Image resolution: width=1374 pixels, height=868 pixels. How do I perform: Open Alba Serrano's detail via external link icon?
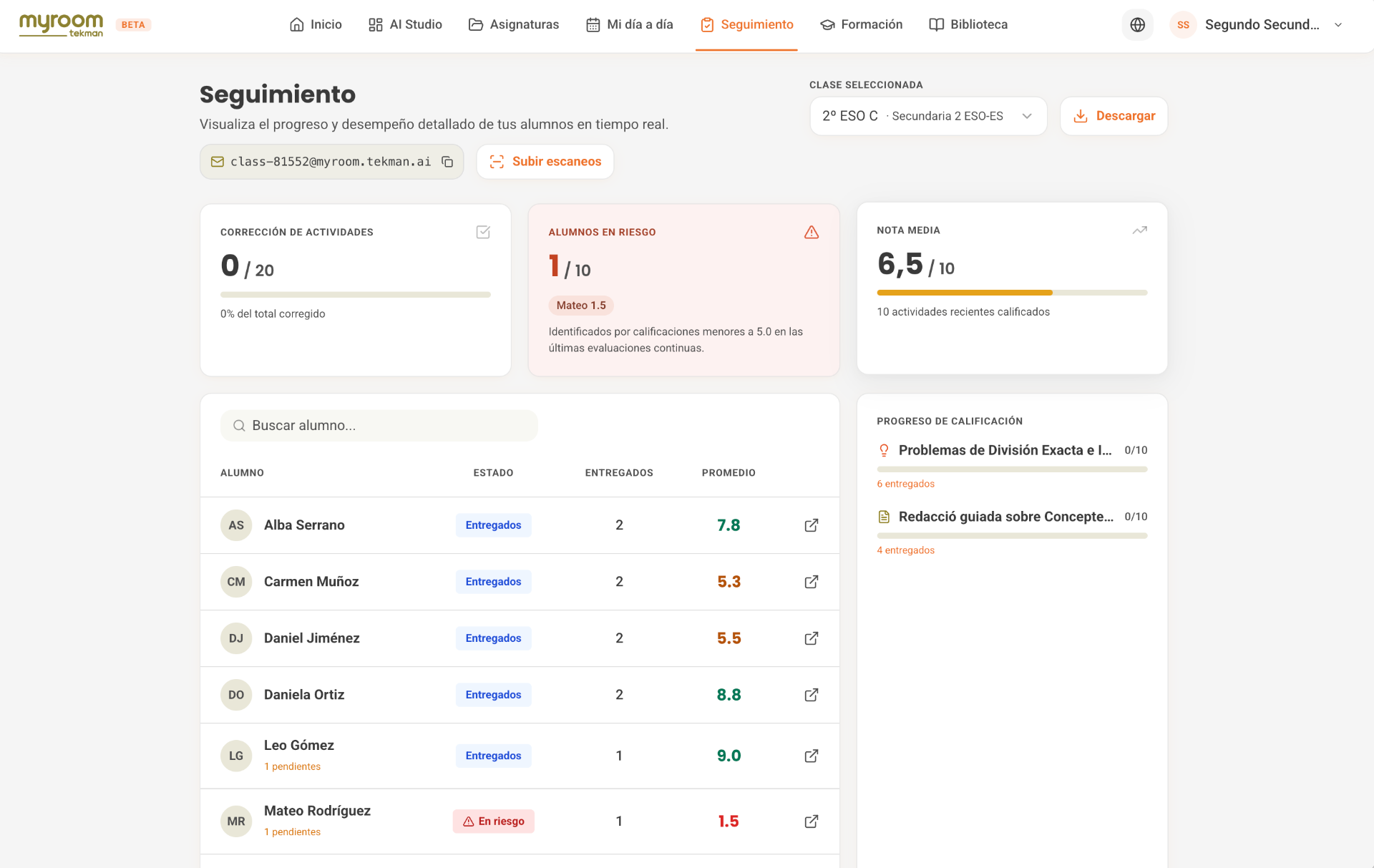811,525
